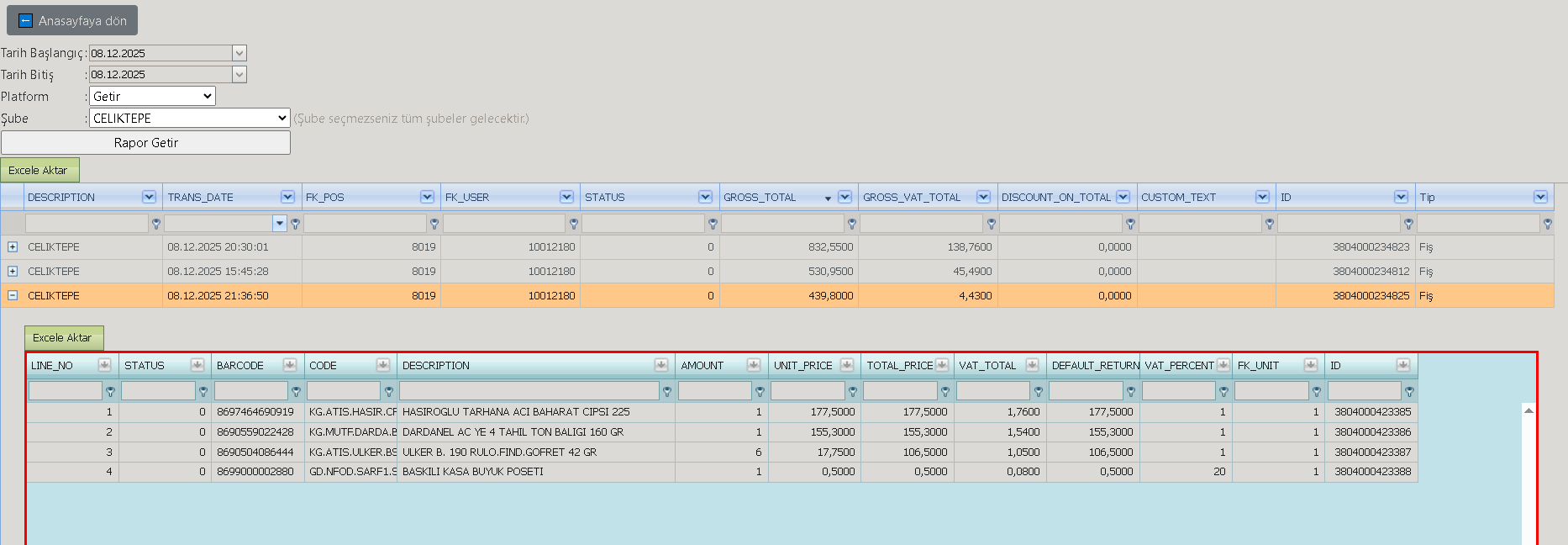Viewport: 1568px width, 545px height.
Task: Open STATUS column header menu arrow
Action: tap(705, 197)
